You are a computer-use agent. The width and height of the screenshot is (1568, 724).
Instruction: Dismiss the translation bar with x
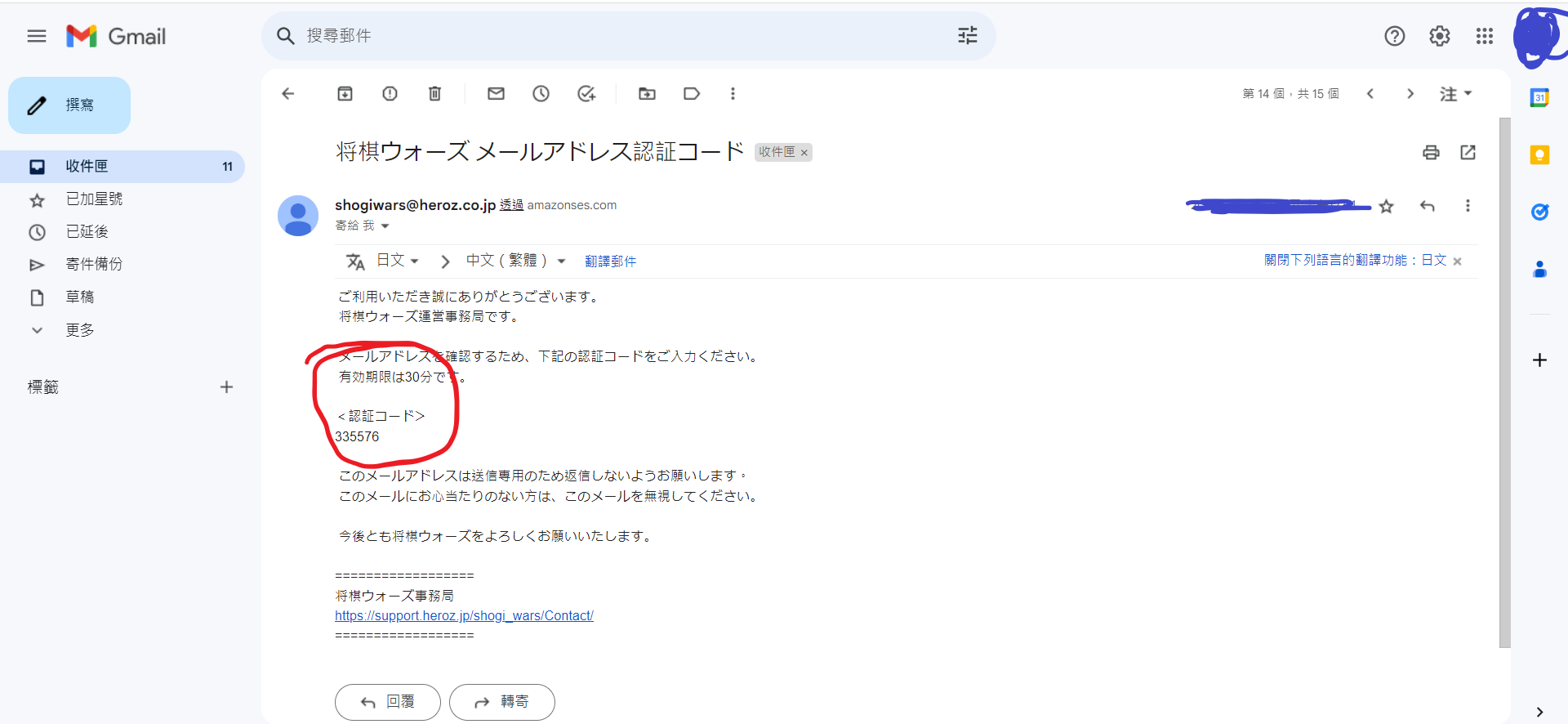1458,261
